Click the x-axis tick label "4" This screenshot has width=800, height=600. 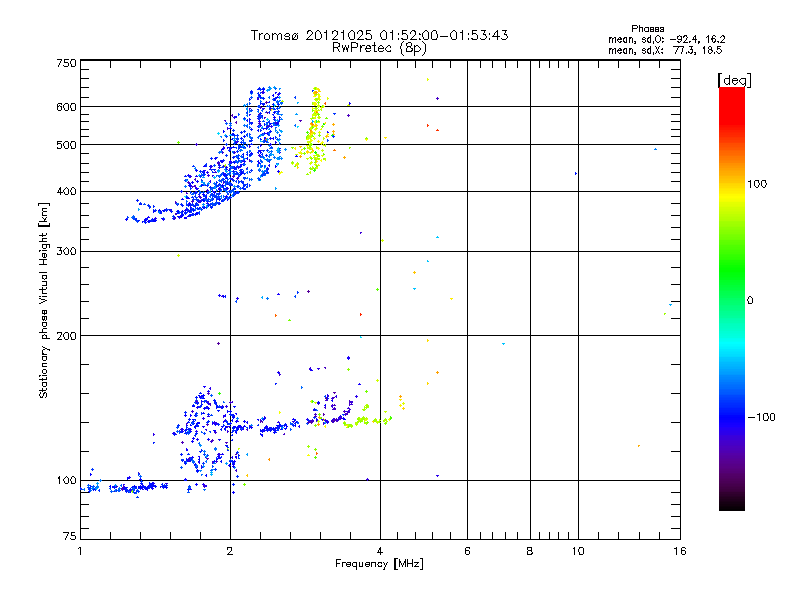(x=380, y=551)
